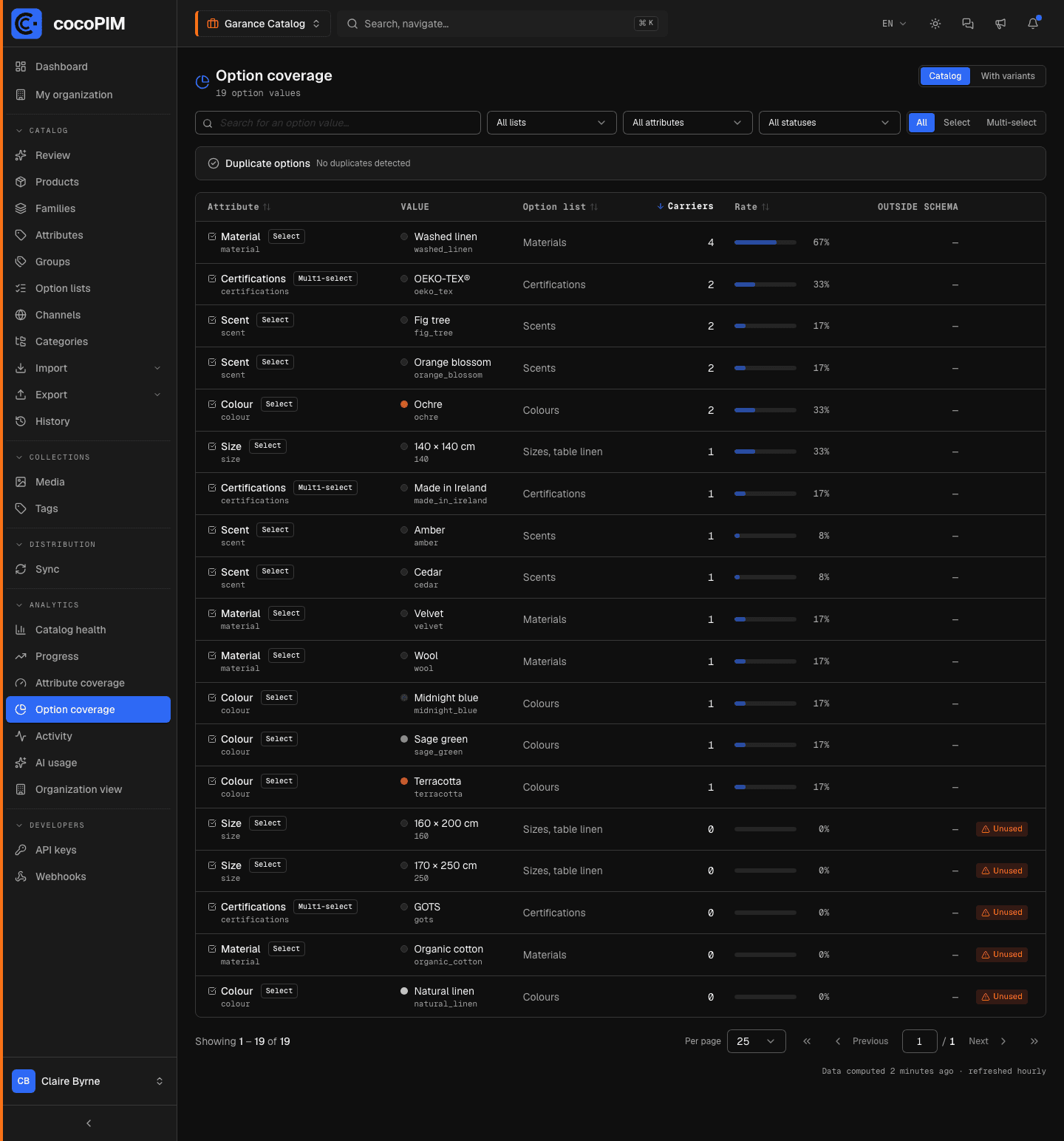Open the All statuses filter dropdown

pos(830,123)
